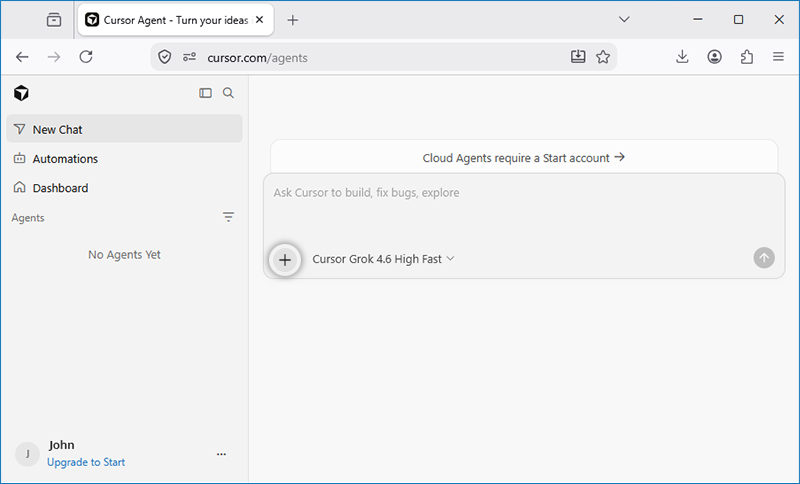Open the sidebar search icon
Viewport: 800px width, 484px height.
[228, 93]
